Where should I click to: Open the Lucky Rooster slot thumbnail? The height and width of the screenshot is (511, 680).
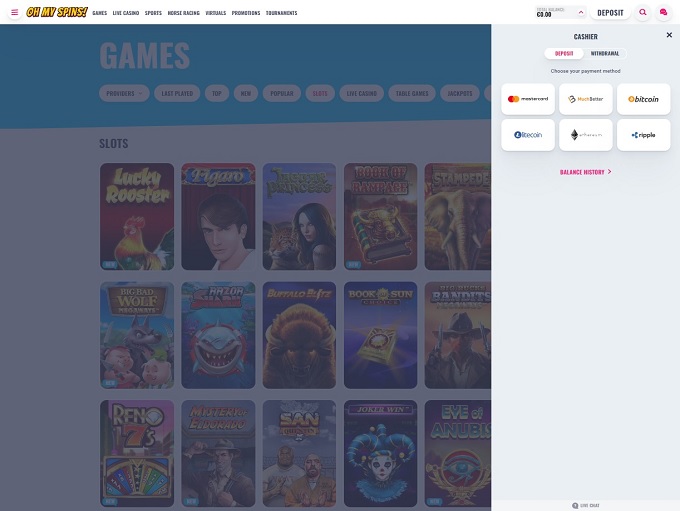tap(137, 217)
